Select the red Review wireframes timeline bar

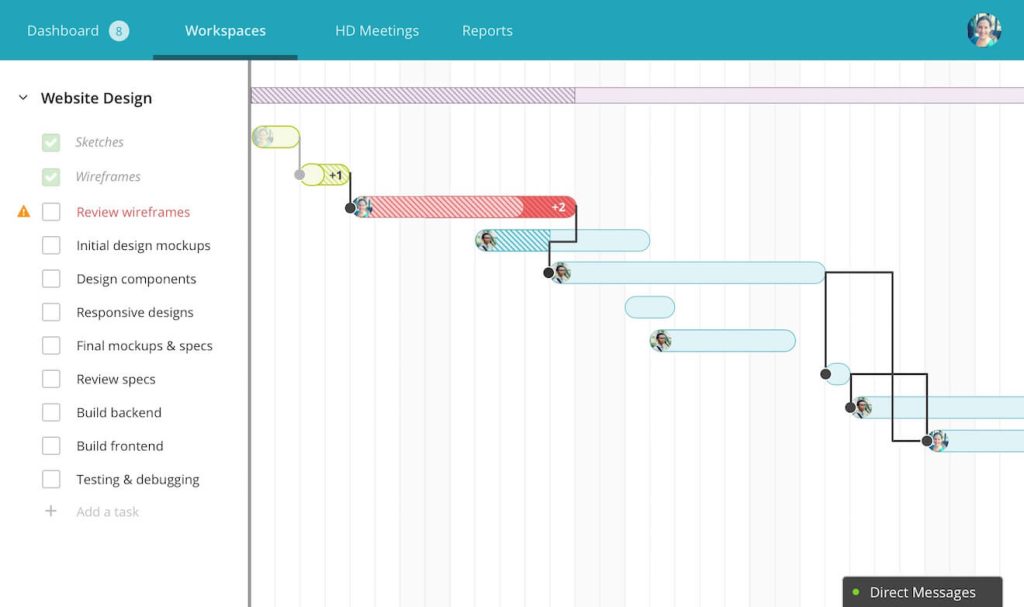(x=450, y=207)
